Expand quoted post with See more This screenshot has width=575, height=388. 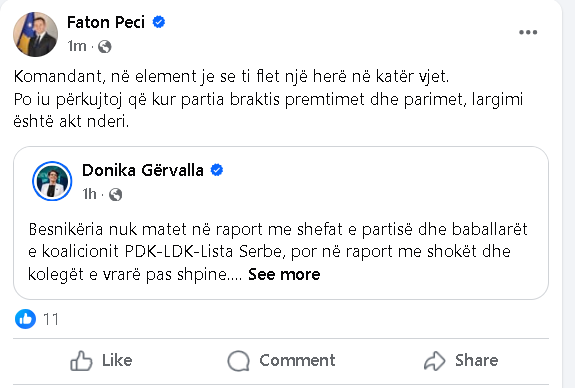[x=284, y=274]
